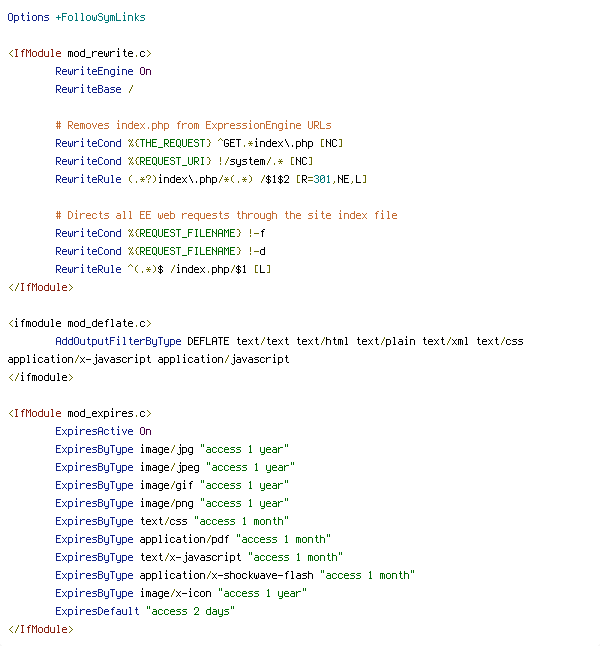Click the RewriteEngine On directive
The height and width of the screenshot is (646, 600).
pos(103,71)
